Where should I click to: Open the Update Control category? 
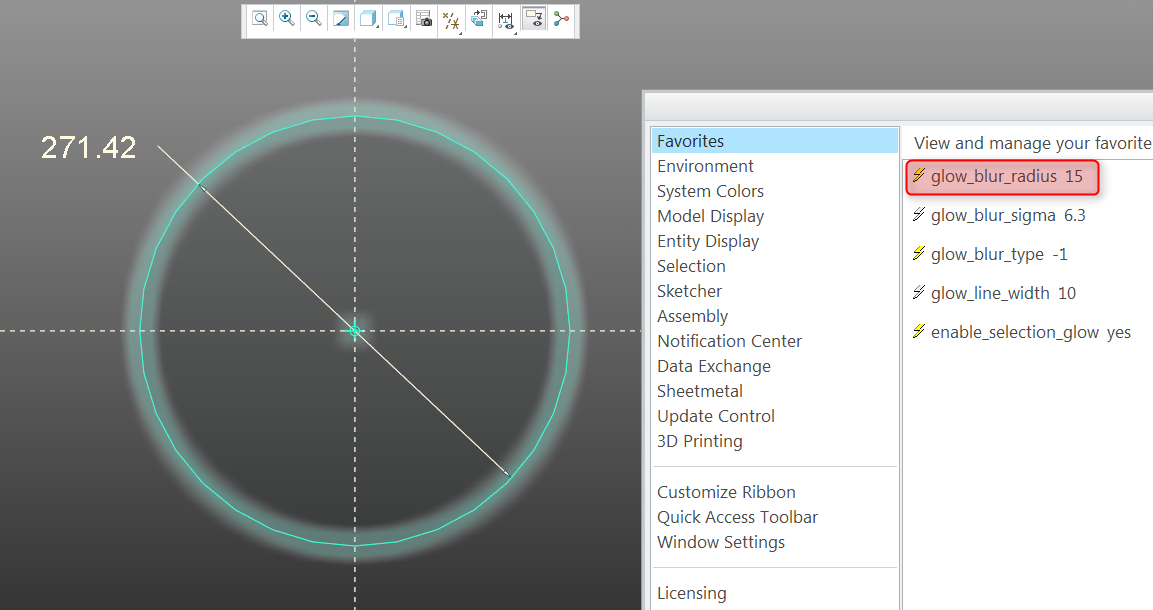point(716,416)
